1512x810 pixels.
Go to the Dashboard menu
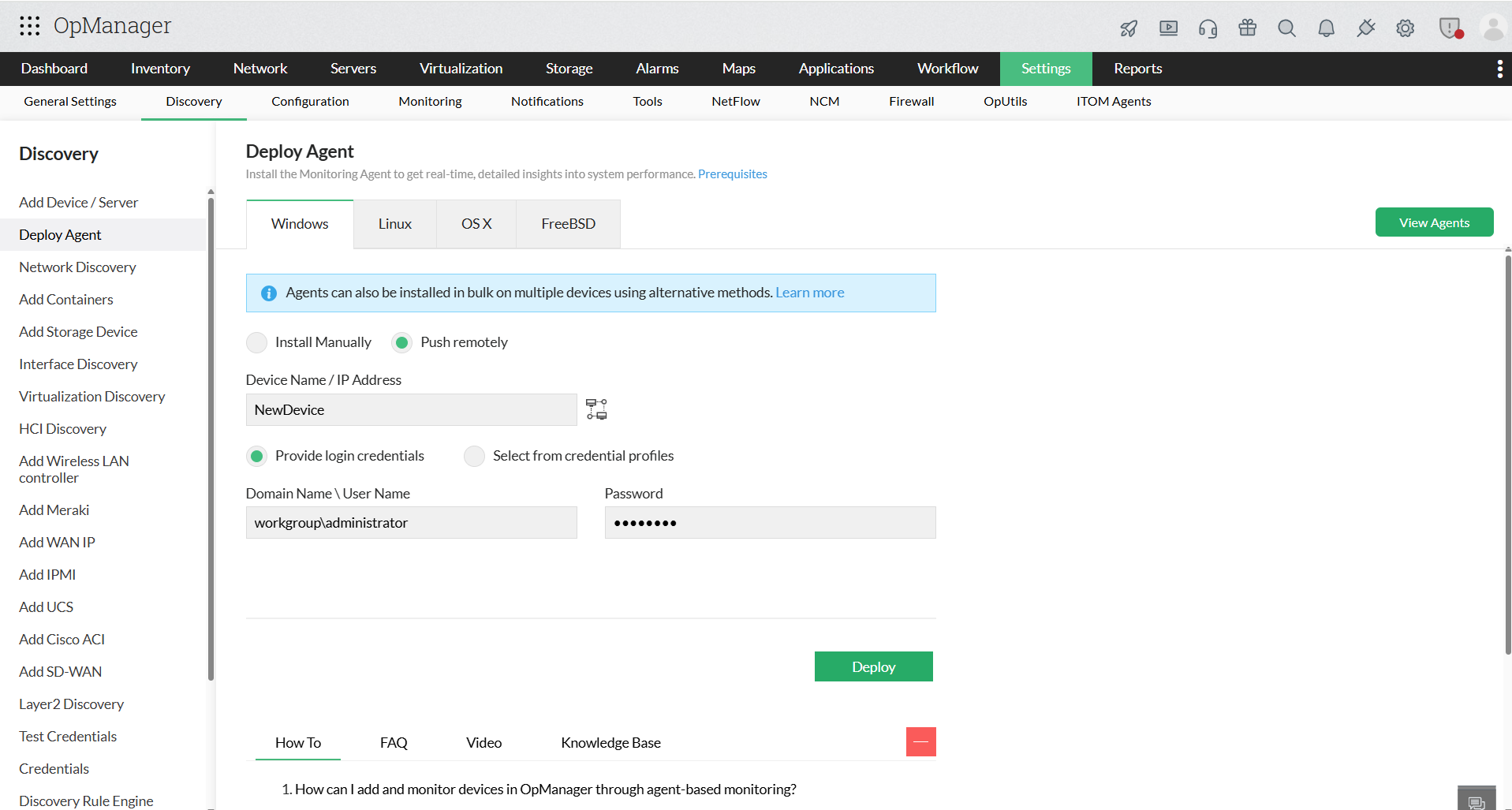tap(54, 69)
